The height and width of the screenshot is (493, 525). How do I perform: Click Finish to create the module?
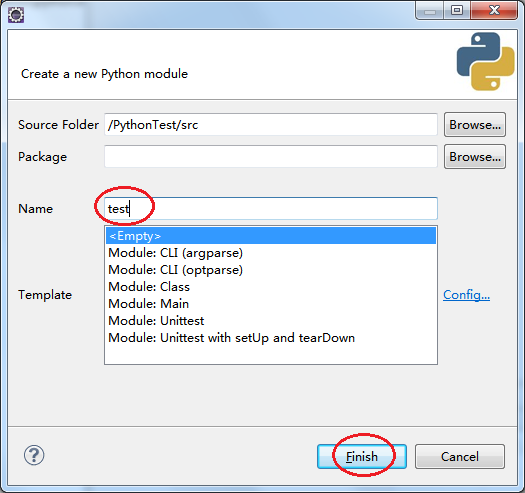point(362,456)
